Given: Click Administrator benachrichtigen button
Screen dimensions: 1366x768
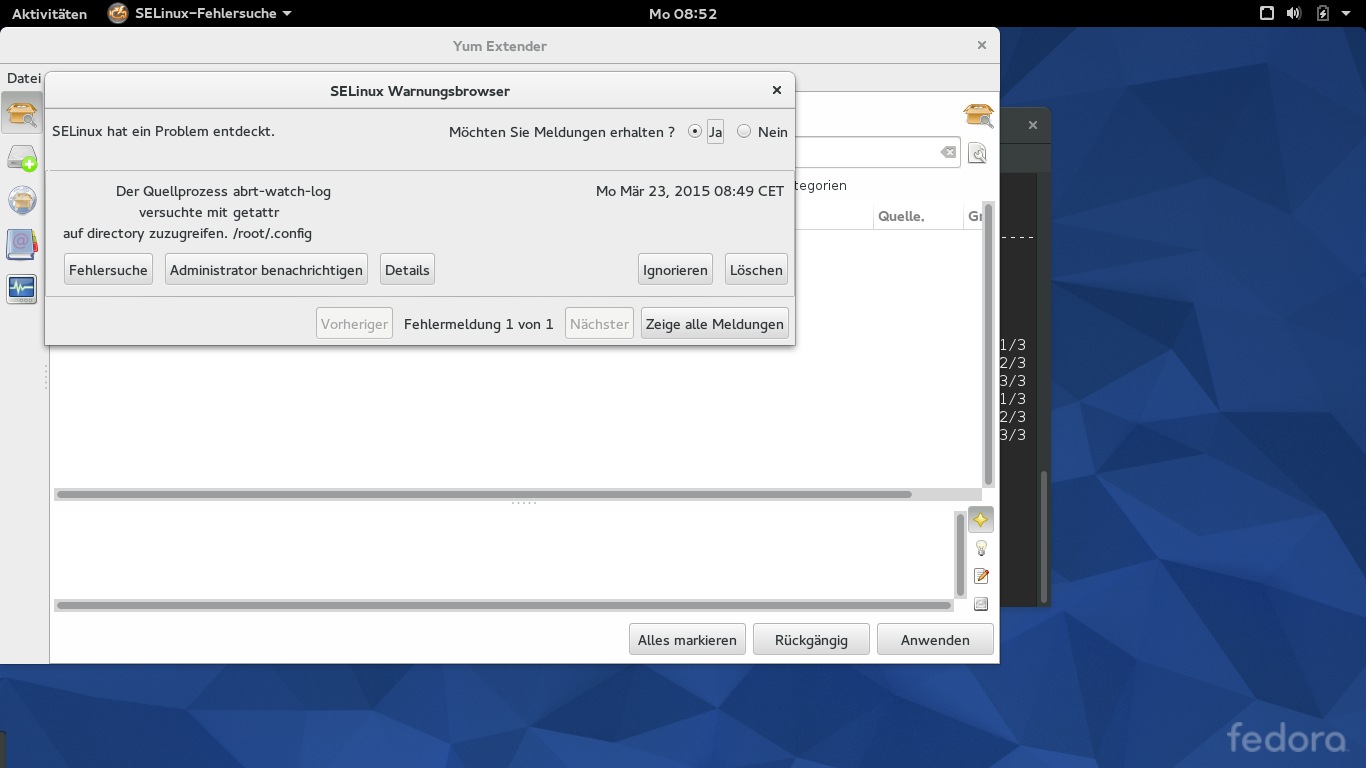Looking at the screenshot, I should 266,270.
